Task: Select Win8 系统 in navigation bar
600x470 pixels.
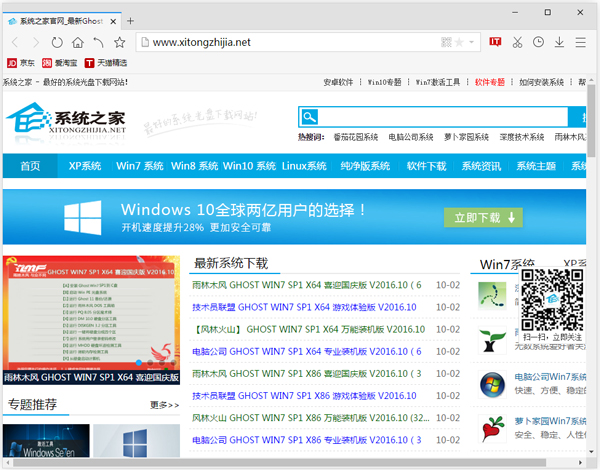Action: [x=194, y=166]
